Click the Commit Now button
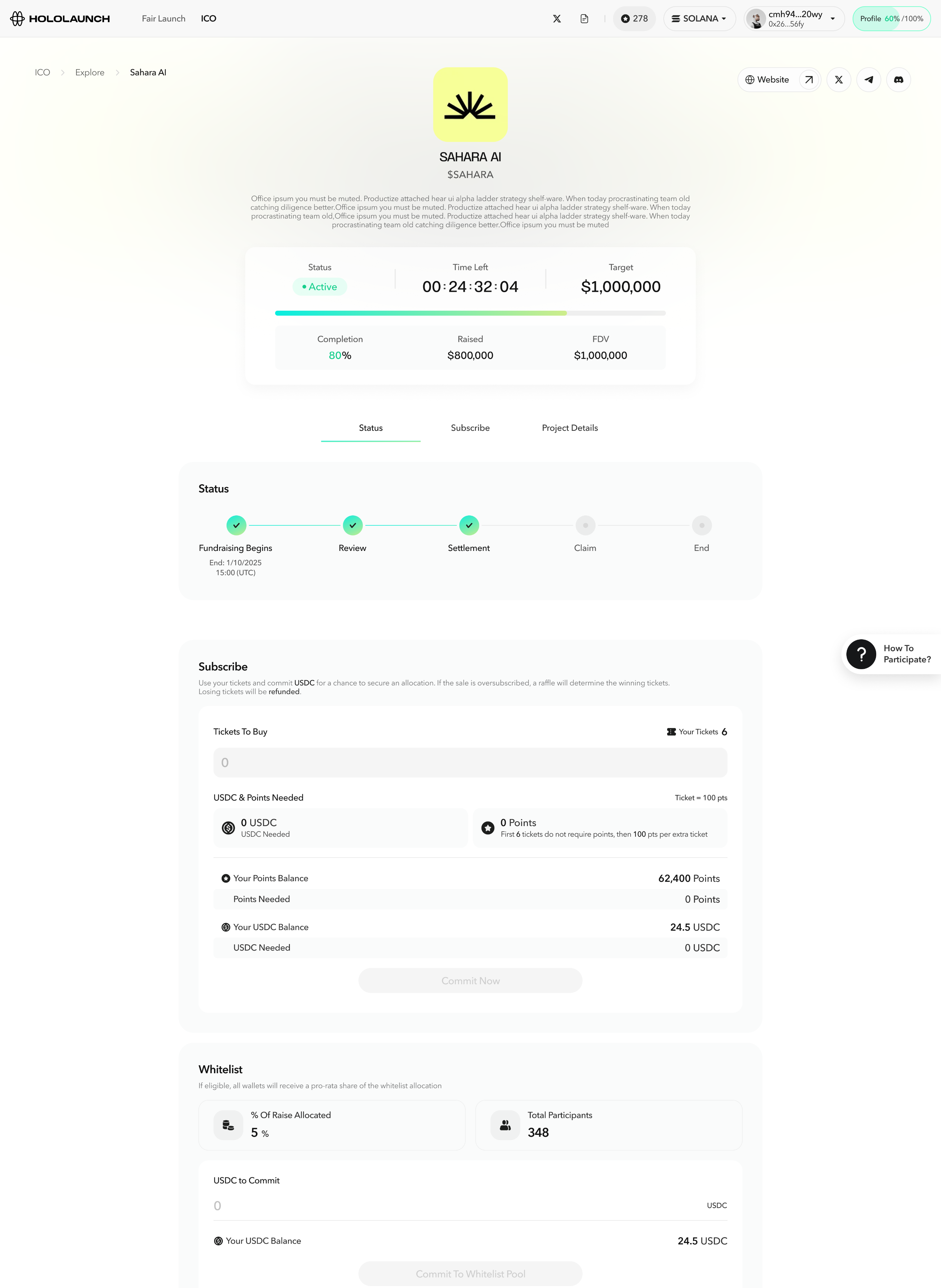941x1288 pixels. pos(470,980)
